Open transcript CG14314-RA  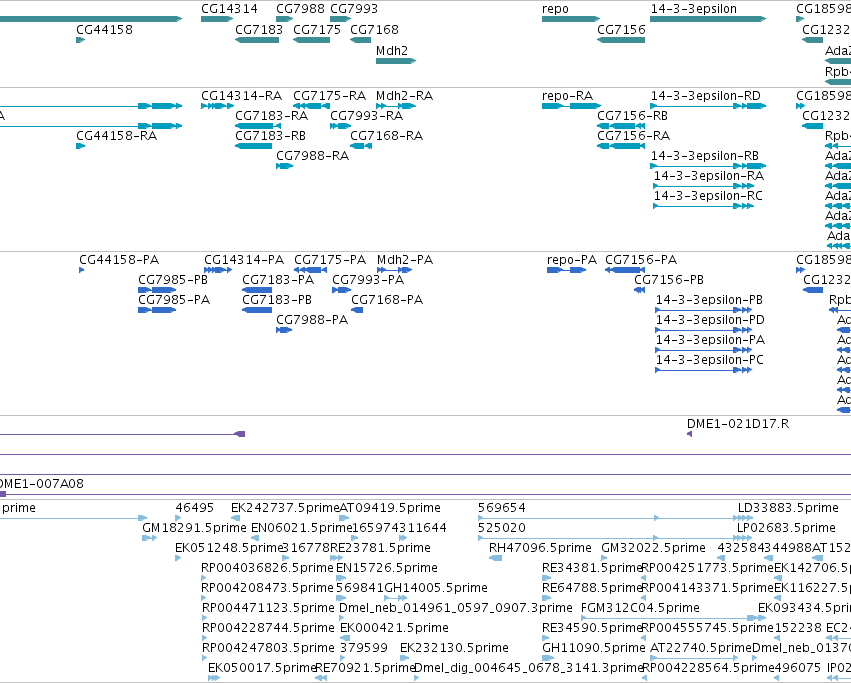pyautogui.click(x=242, y=96)
